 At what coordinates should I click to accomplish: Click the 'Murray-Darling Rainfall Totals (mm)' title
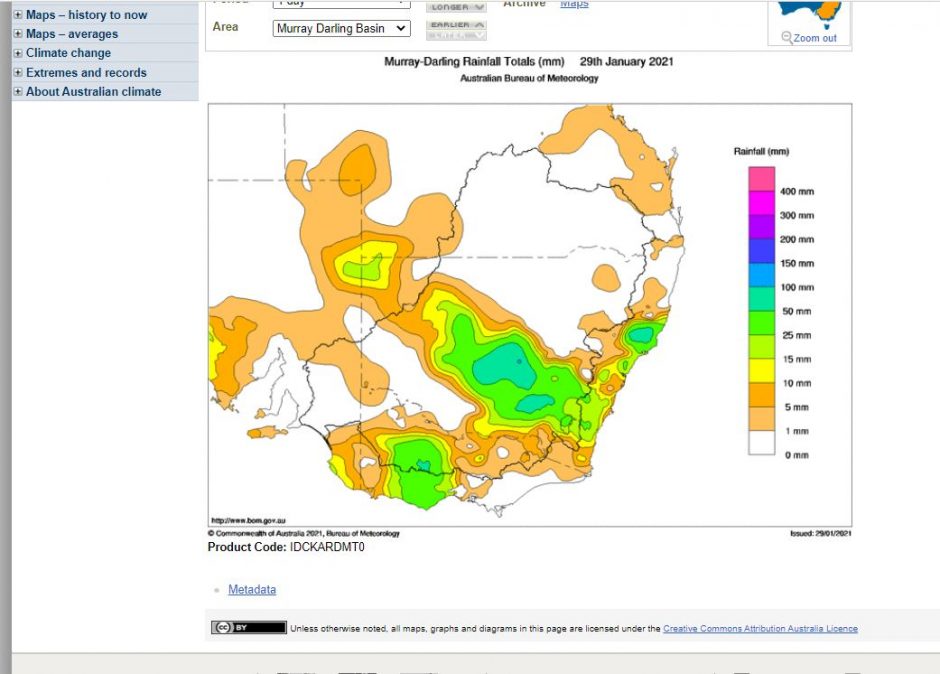474,61
